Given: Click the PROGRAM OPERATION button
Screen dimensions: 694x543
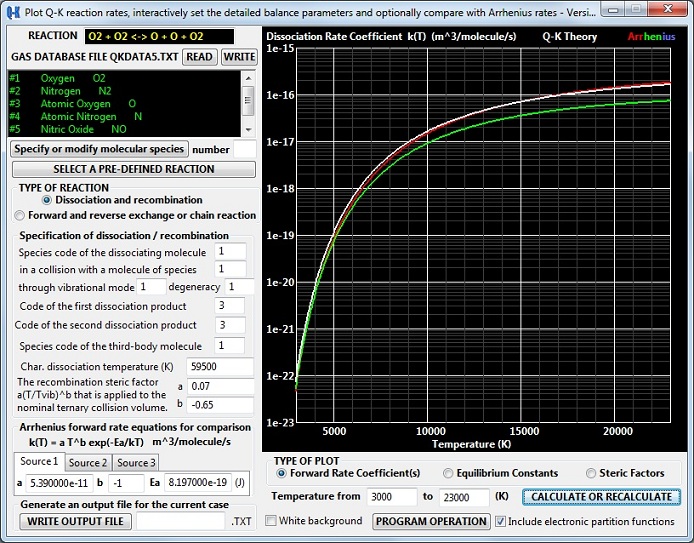Looking at the screenshot, I should 432,521.
